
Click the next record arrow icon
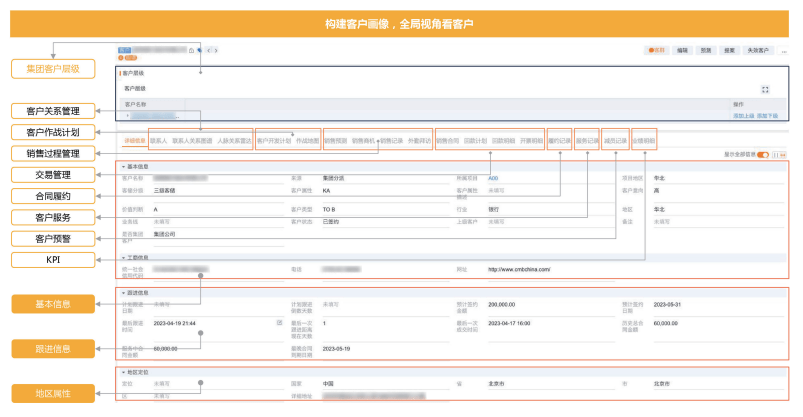click(x=215, y=49)
